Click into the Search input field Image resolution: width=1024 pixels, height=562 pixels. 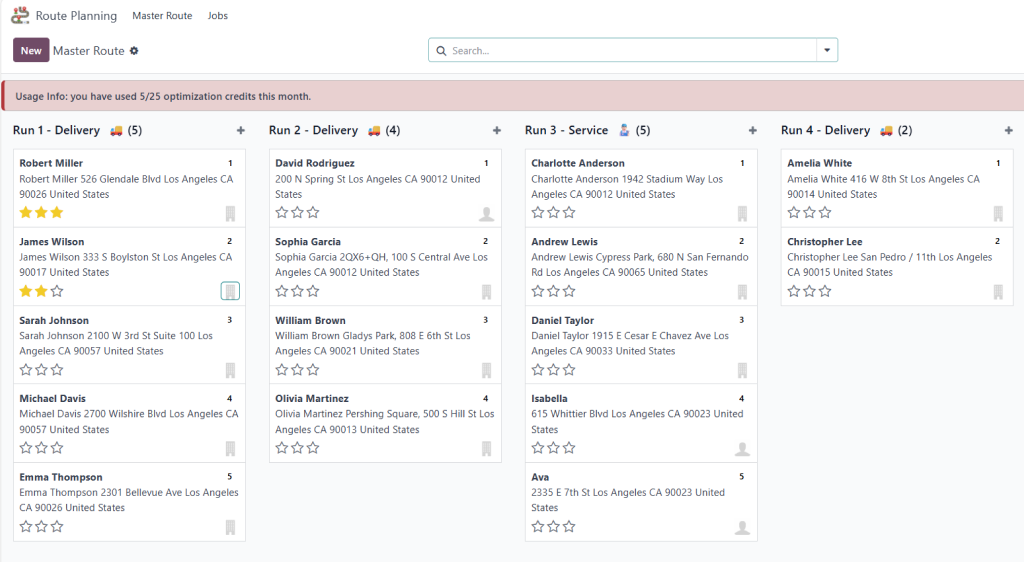coord(630,50)
